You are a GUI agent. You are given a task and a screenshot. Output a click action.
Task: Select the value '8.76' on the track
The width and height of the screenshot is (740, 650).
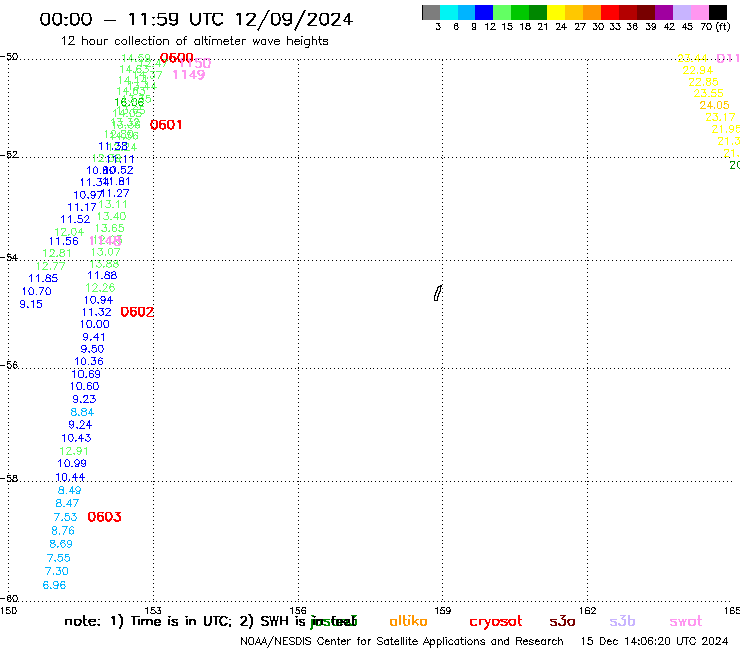point(63,531)
